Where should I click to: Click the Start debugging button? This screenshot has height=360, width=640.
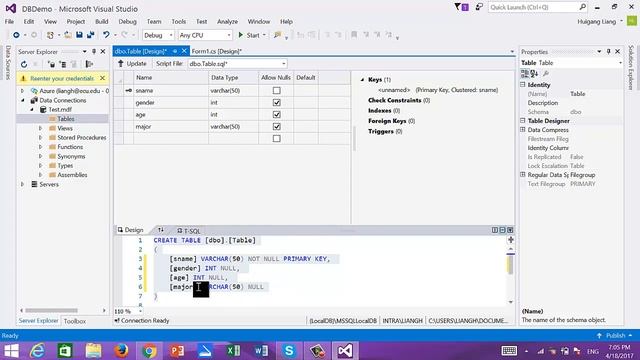pyautogui.click(x=249, y=35)
